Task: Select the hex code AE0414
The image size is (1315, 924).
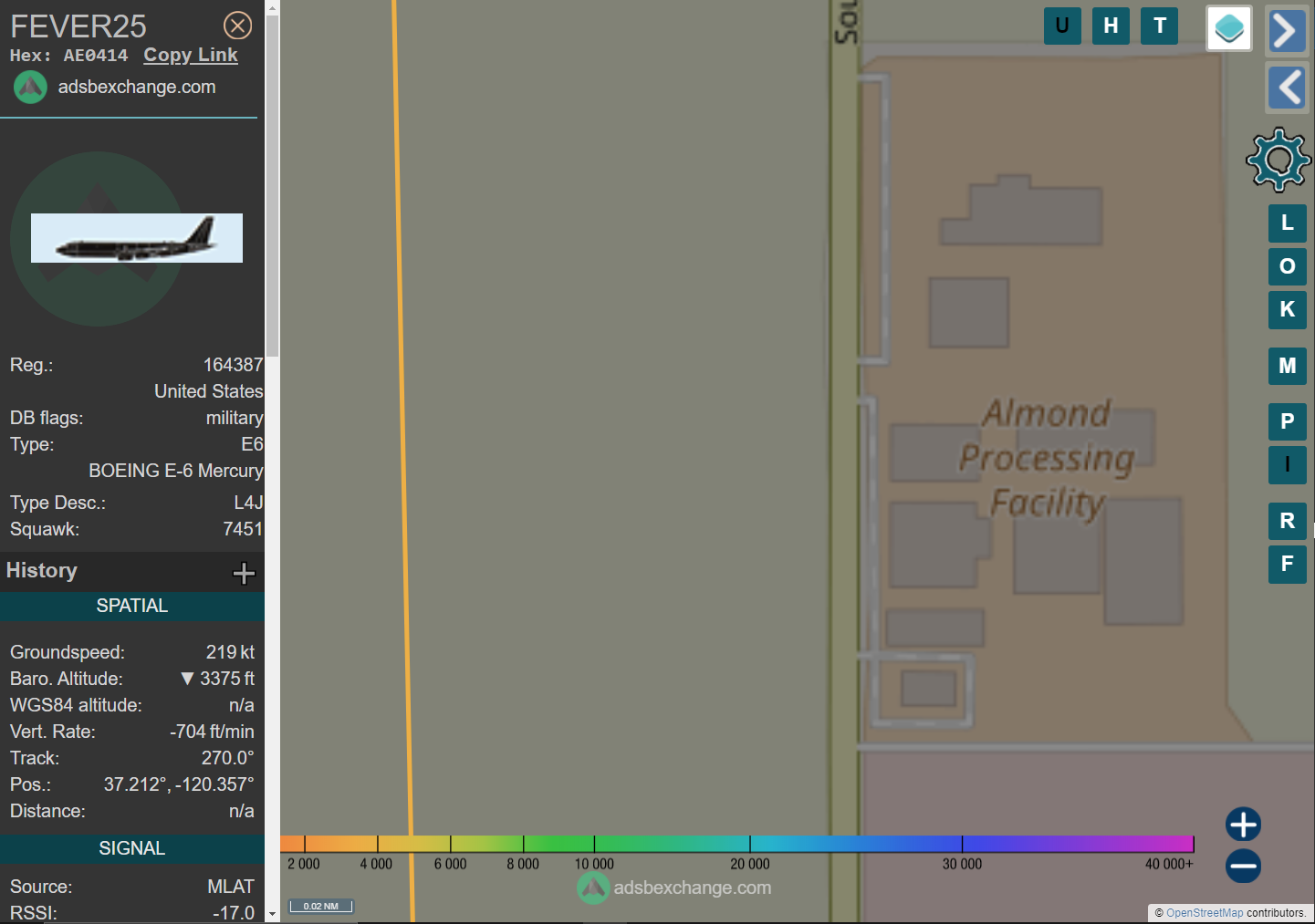Action: coord(96,56)
